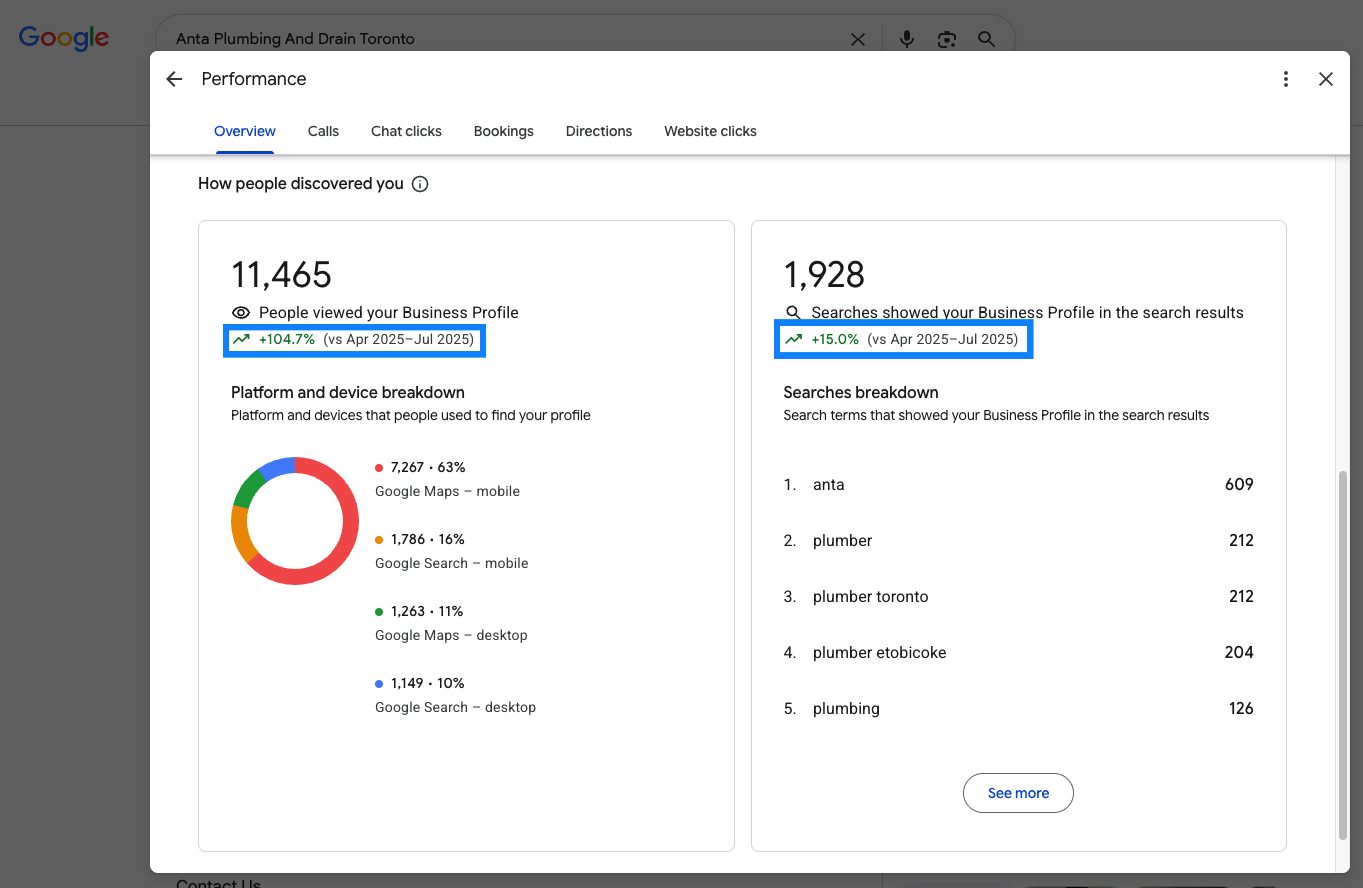
Task: Click the Google logo
Action: coord(64,38)
